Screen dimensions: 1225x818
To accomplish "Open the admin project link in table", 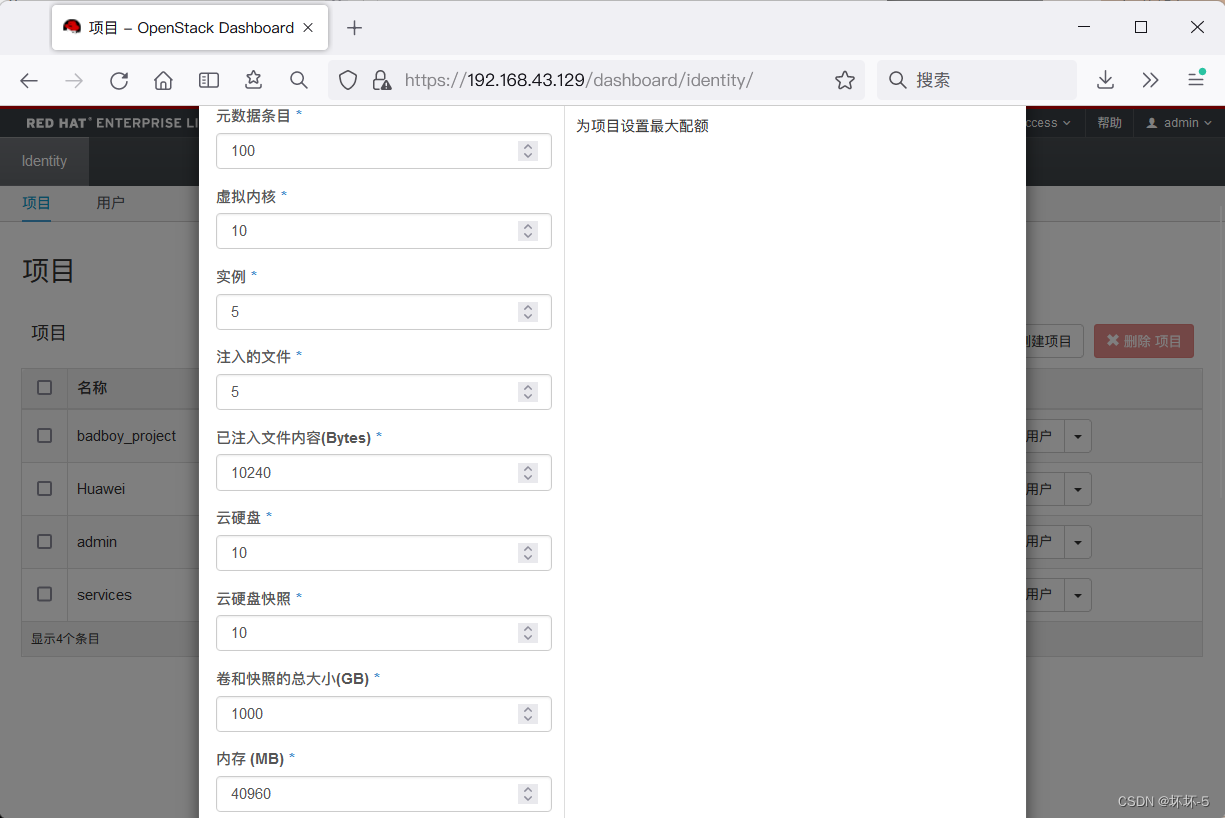I will click(97, 542).
